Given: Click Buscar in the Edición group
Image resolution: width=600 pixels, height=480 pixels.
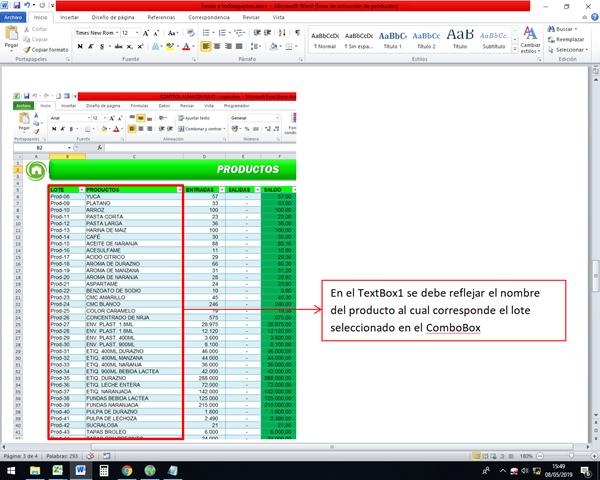Looking at the screenshot, I should [x=562, y=29].
